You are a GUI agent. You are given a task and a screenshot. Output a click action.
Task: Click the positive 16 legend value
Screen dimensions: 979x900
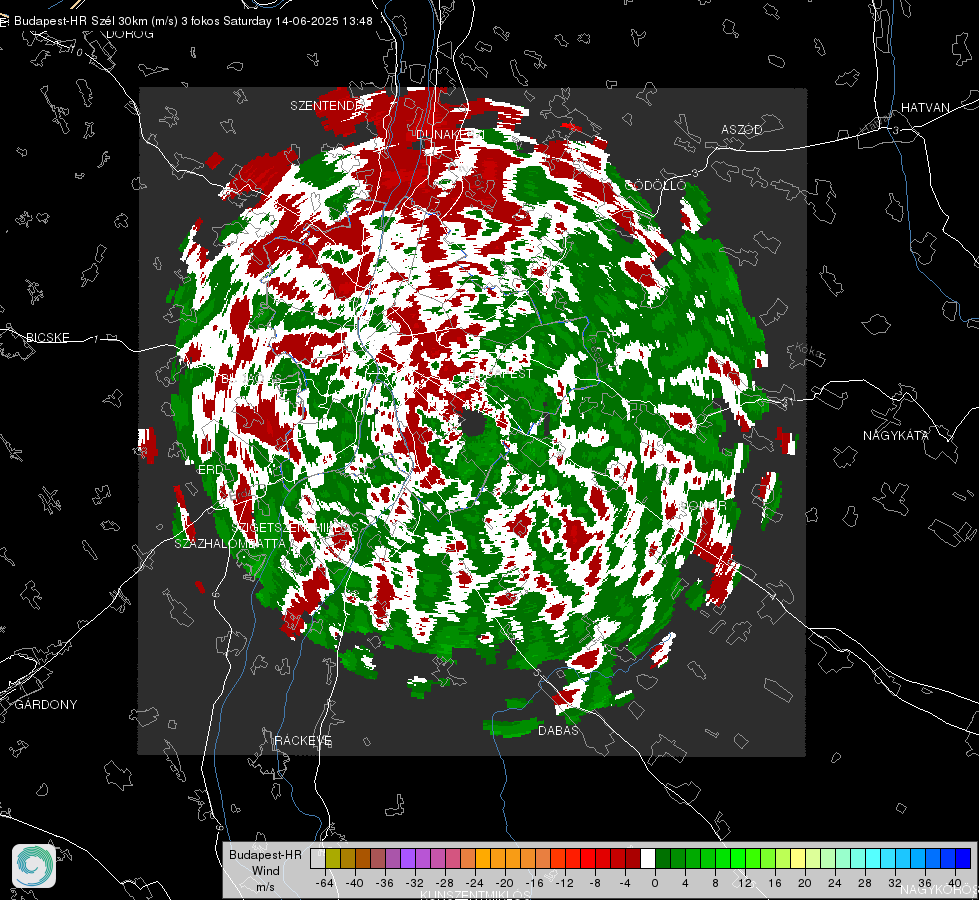[x=775, y=883]
